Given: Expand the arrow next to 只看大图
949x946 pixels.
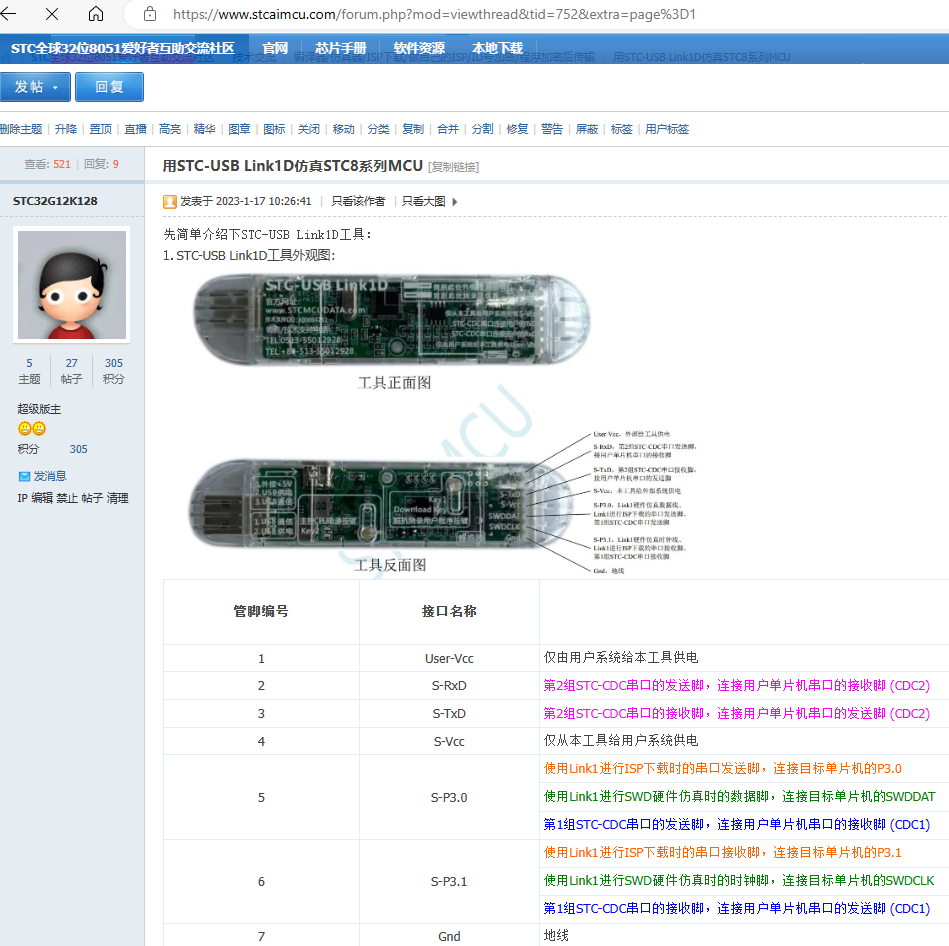Looking at the screenshot, I should (455, 202).
